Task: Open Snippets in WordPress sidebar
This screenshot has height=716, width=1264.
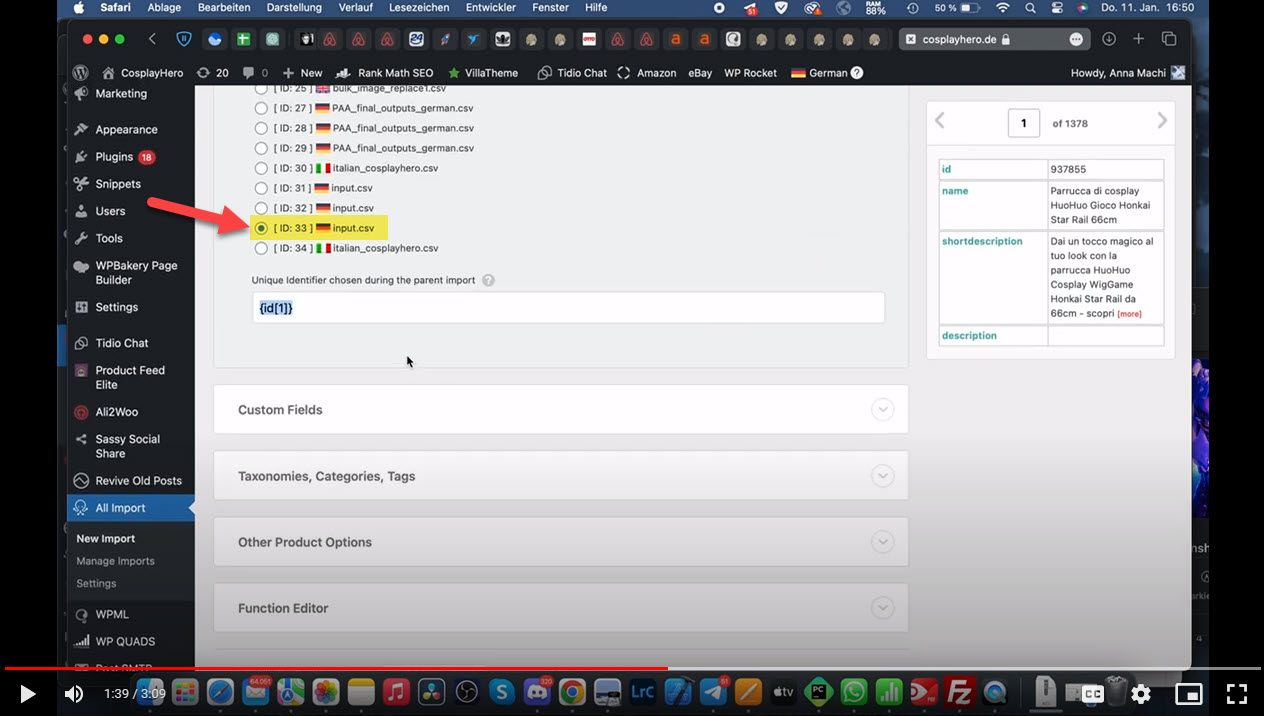Action: (x=118, y=184)
